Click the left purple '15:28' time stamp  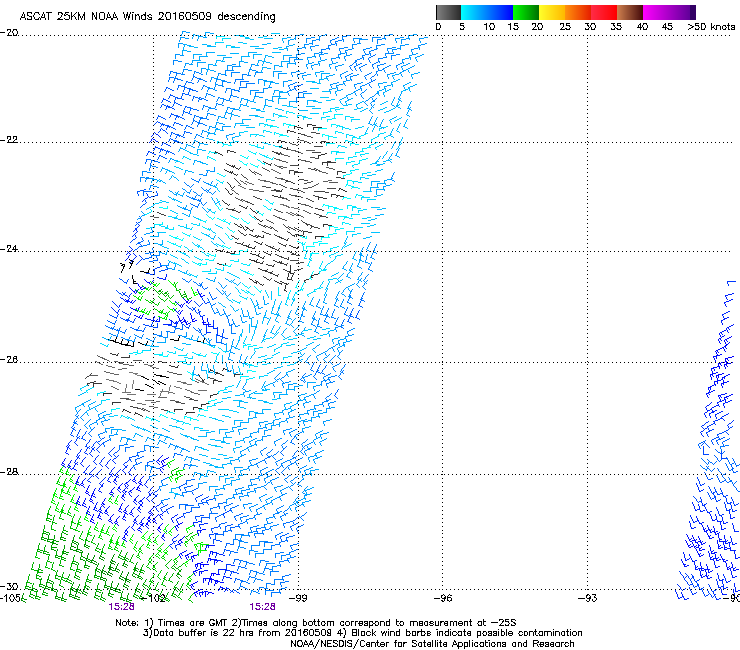tap(121, 607)
